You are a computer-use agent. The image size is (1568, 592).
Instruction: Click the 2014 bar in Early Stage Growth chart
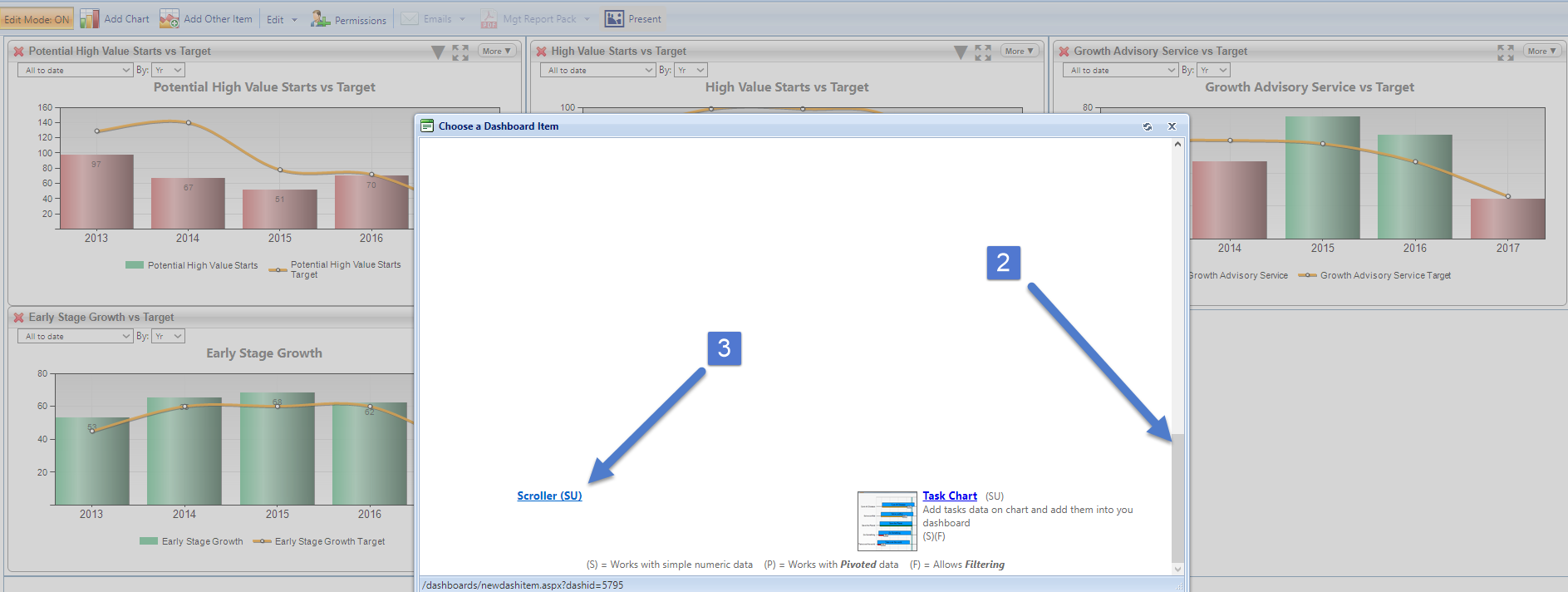(x=184, y=451)
